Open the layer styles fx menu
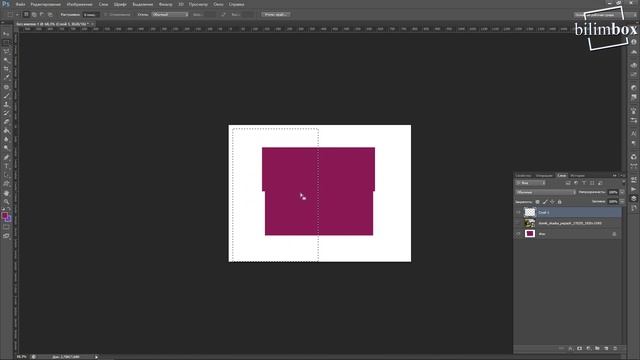 click(x=570, y=349)
